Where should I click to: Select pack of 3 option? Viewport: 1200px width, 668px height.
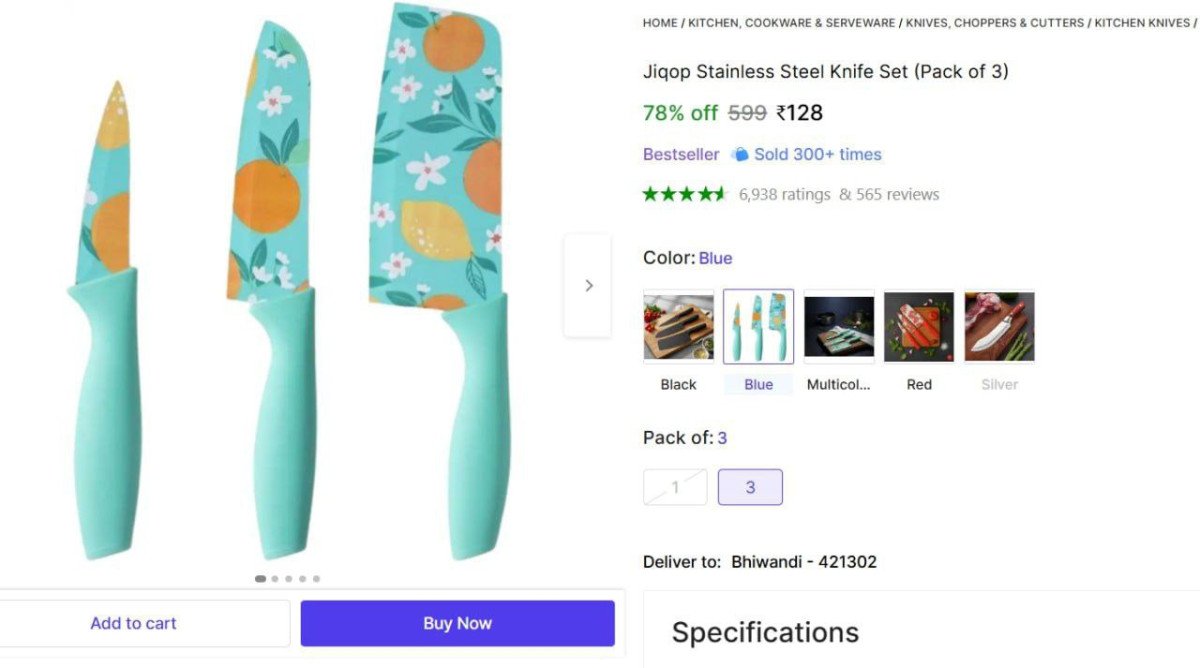click(750, 487)
